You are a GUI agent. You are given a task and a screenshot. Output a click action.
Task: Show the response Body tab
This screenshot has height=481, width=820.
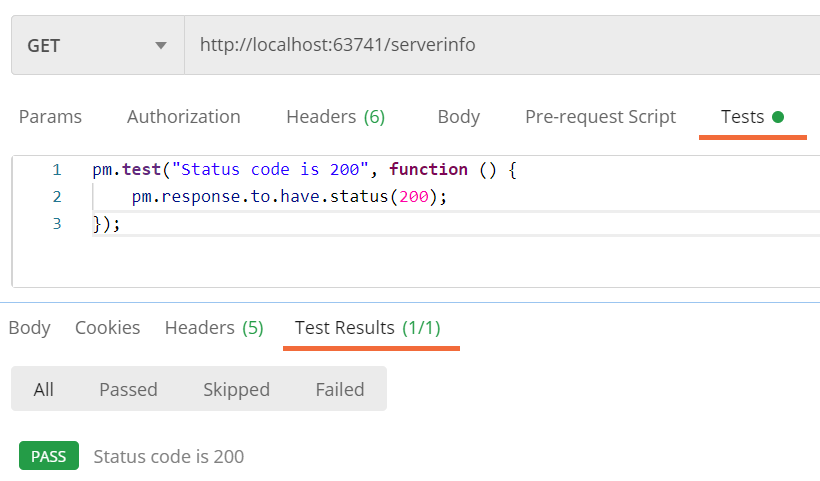29,328
